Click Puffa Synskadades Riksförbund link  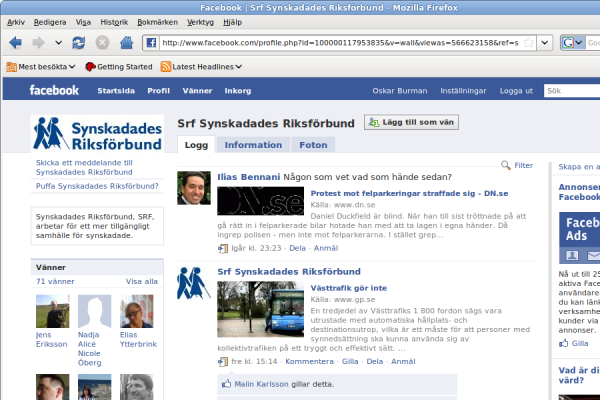point(97,186)
